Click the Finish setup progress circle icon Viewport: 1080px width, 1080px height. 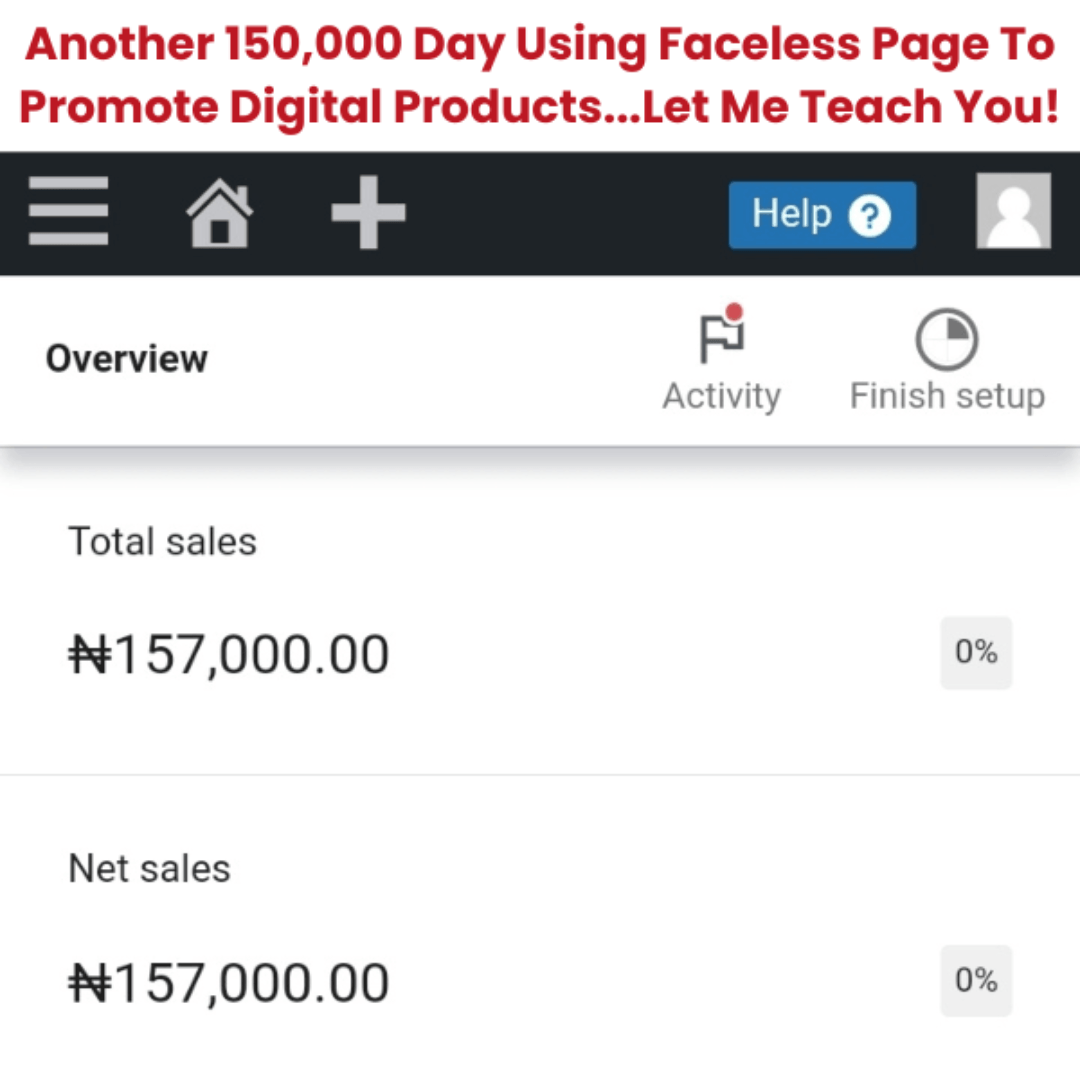click(946, 340)
